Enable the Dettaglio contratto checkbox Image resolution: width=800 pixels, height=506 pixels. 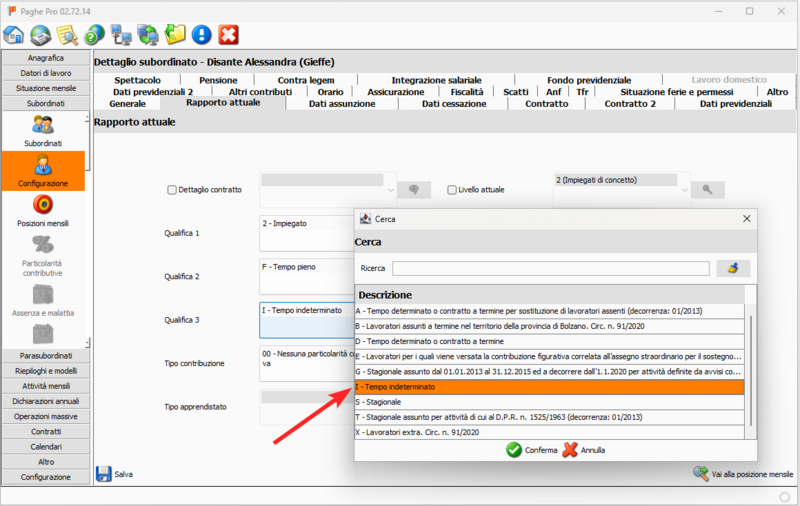pyautogui.click(x=172, y=190)
